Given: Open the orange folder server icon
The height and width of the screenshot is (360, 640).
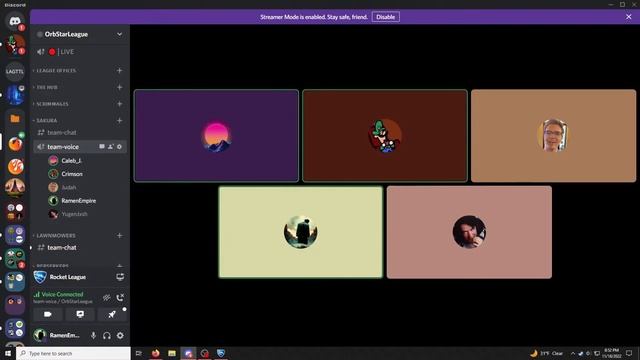Looking at the screenshot, I should [x=15, y=118].
